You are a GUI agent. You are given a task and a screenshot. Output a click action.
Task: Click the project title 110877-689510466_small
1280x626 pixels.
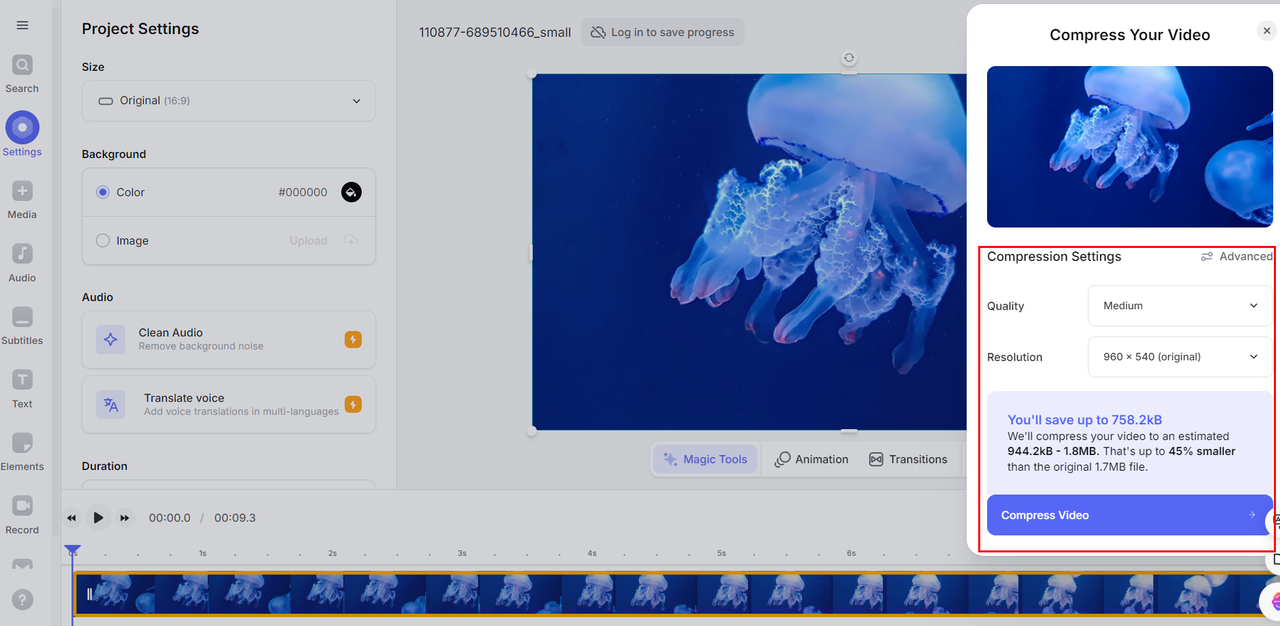tap(495, 32)
